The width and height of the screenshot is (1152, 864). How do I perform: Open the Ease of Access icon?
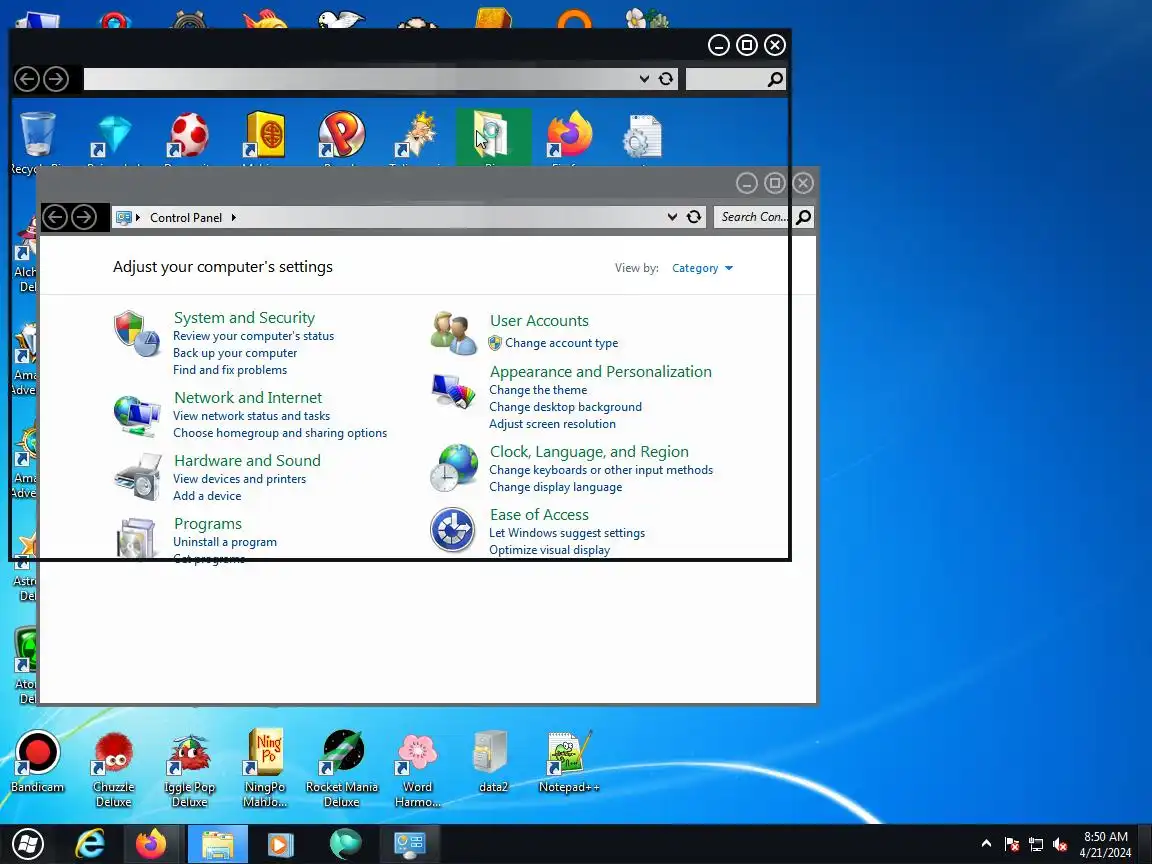[453, 530]
